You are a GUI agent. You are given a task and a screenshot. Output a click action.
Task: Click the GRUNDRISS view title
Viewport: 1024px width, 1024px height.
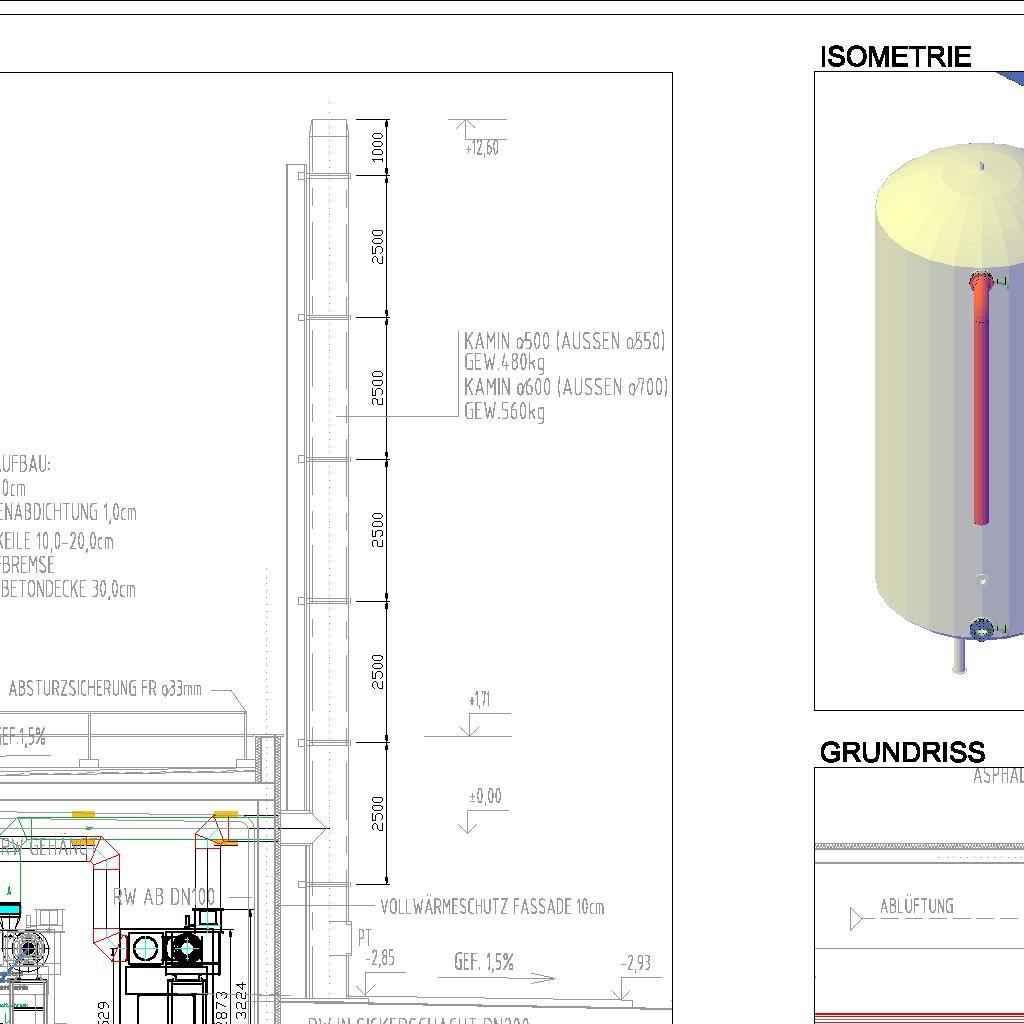pyautogui.click(x=902, y=752)
